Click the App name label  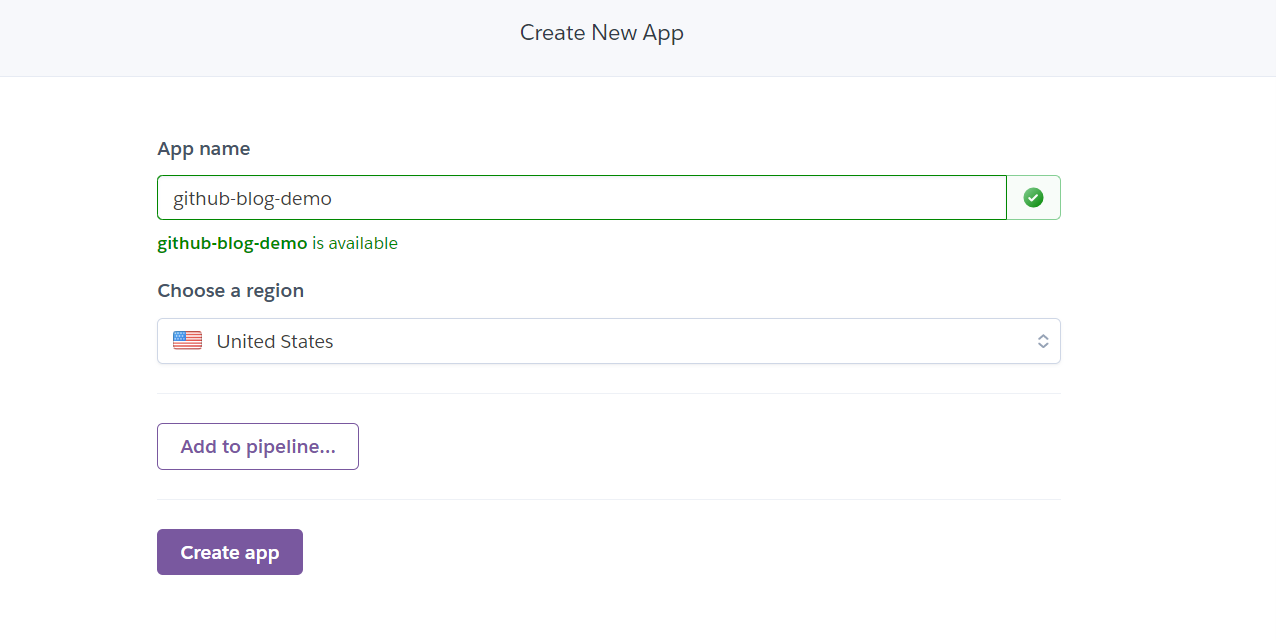point(204,149)
